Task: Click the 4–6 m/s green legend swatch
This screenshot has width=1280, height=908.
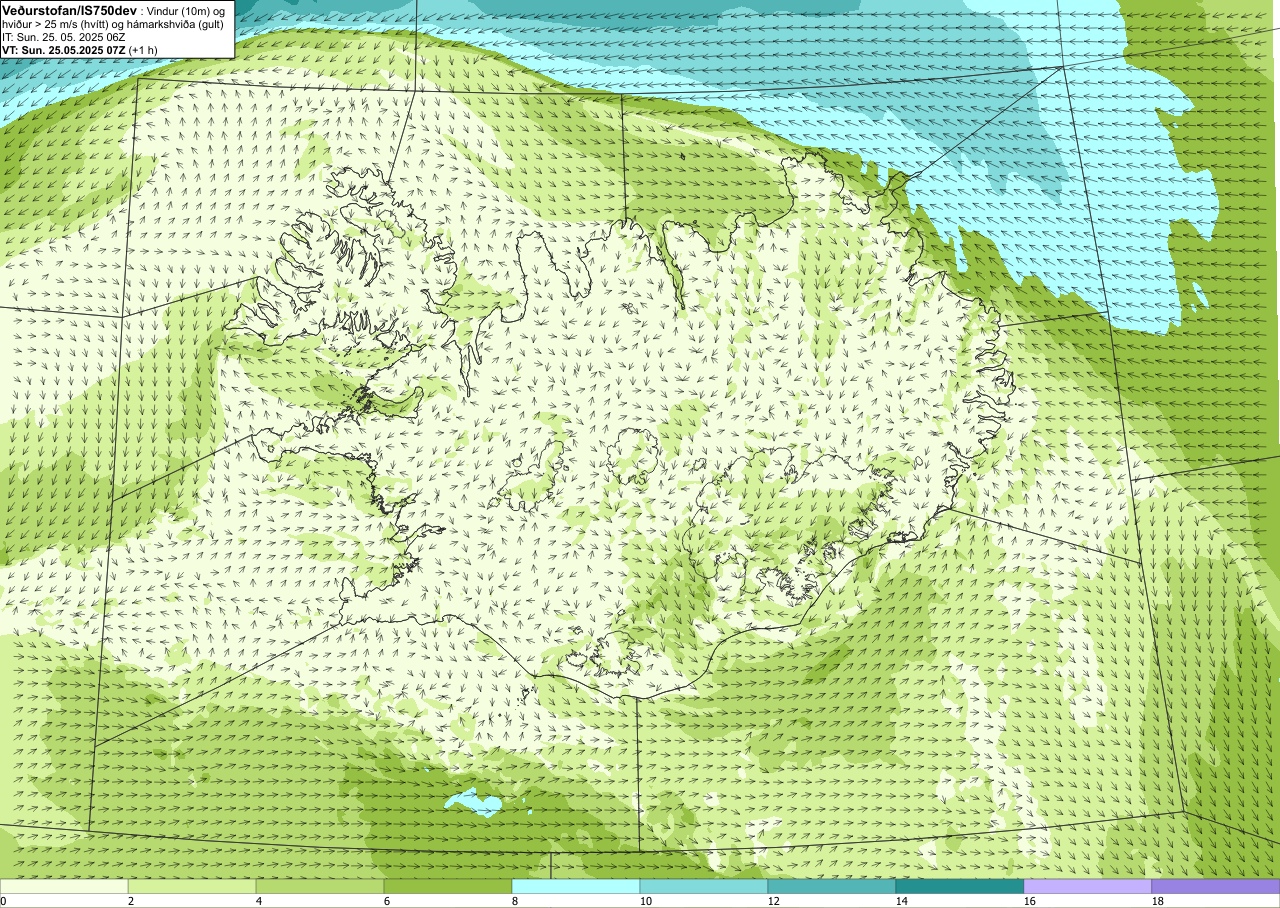Action: (320, 887)
